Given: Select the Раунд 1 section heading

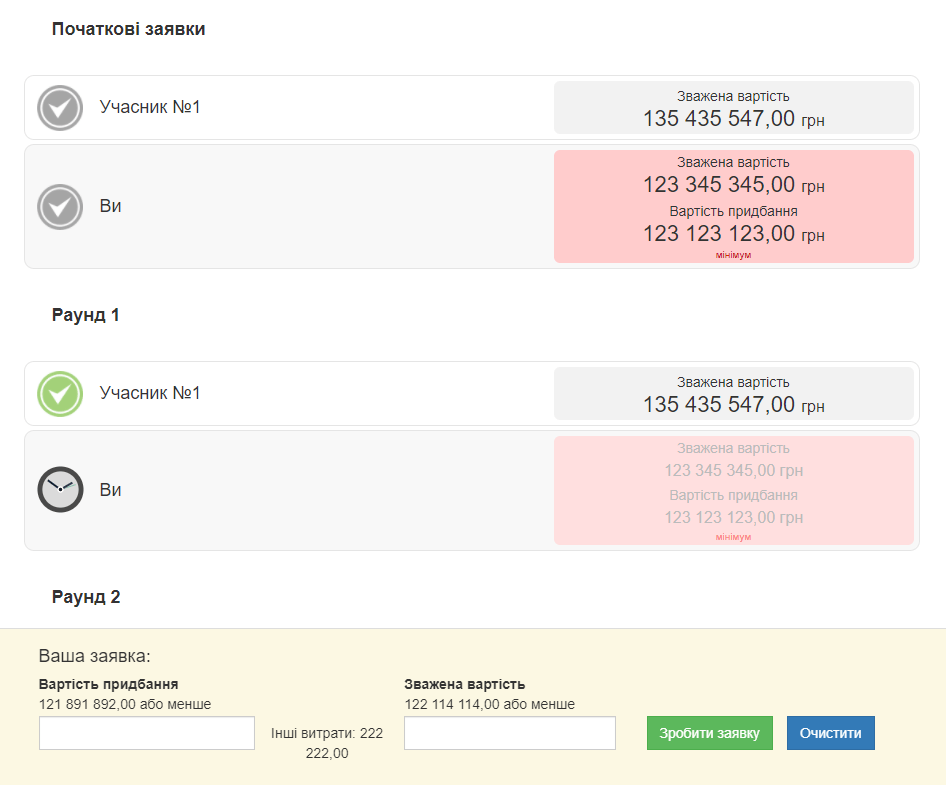Looking at the screenshot, I should click(86, 315).
